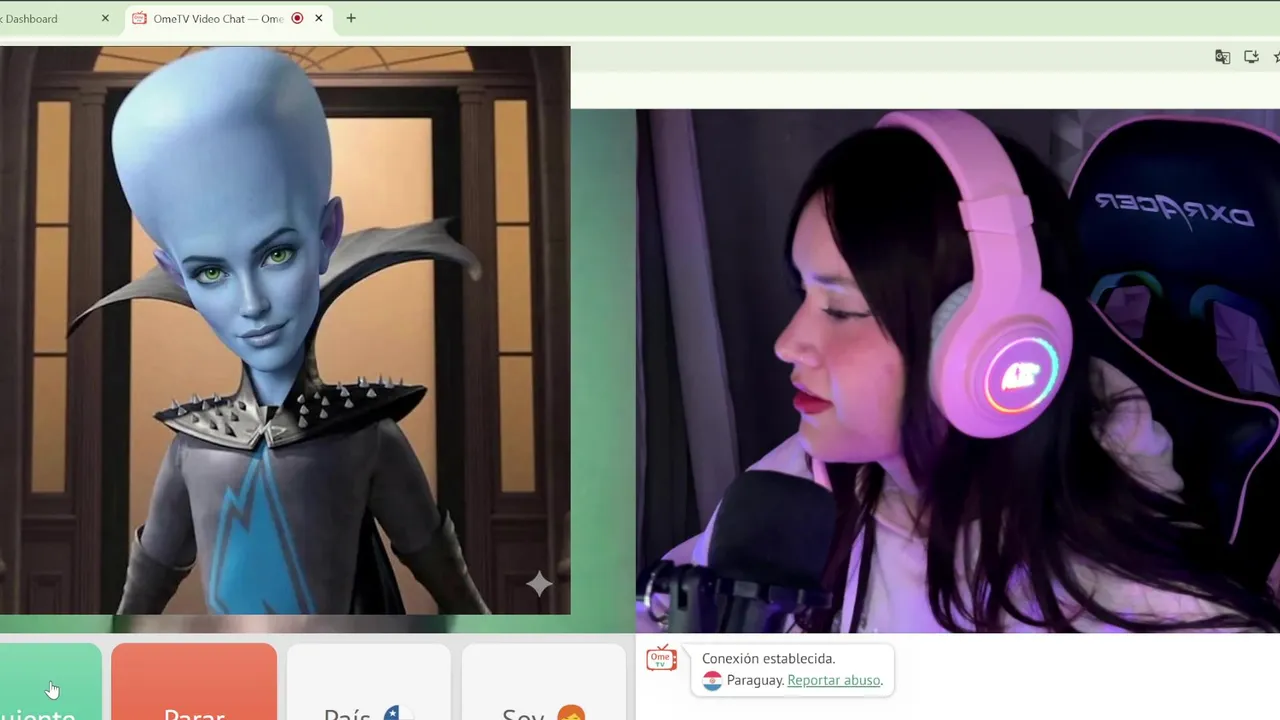
Task: Click the Paraguay country text
Action: click(754, 680)
